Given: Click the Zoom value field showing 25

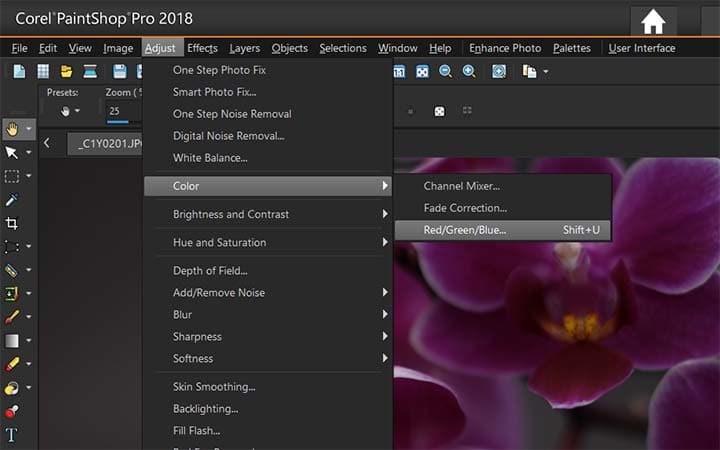Looking at the screenshot, I should [x=123, y=111].
